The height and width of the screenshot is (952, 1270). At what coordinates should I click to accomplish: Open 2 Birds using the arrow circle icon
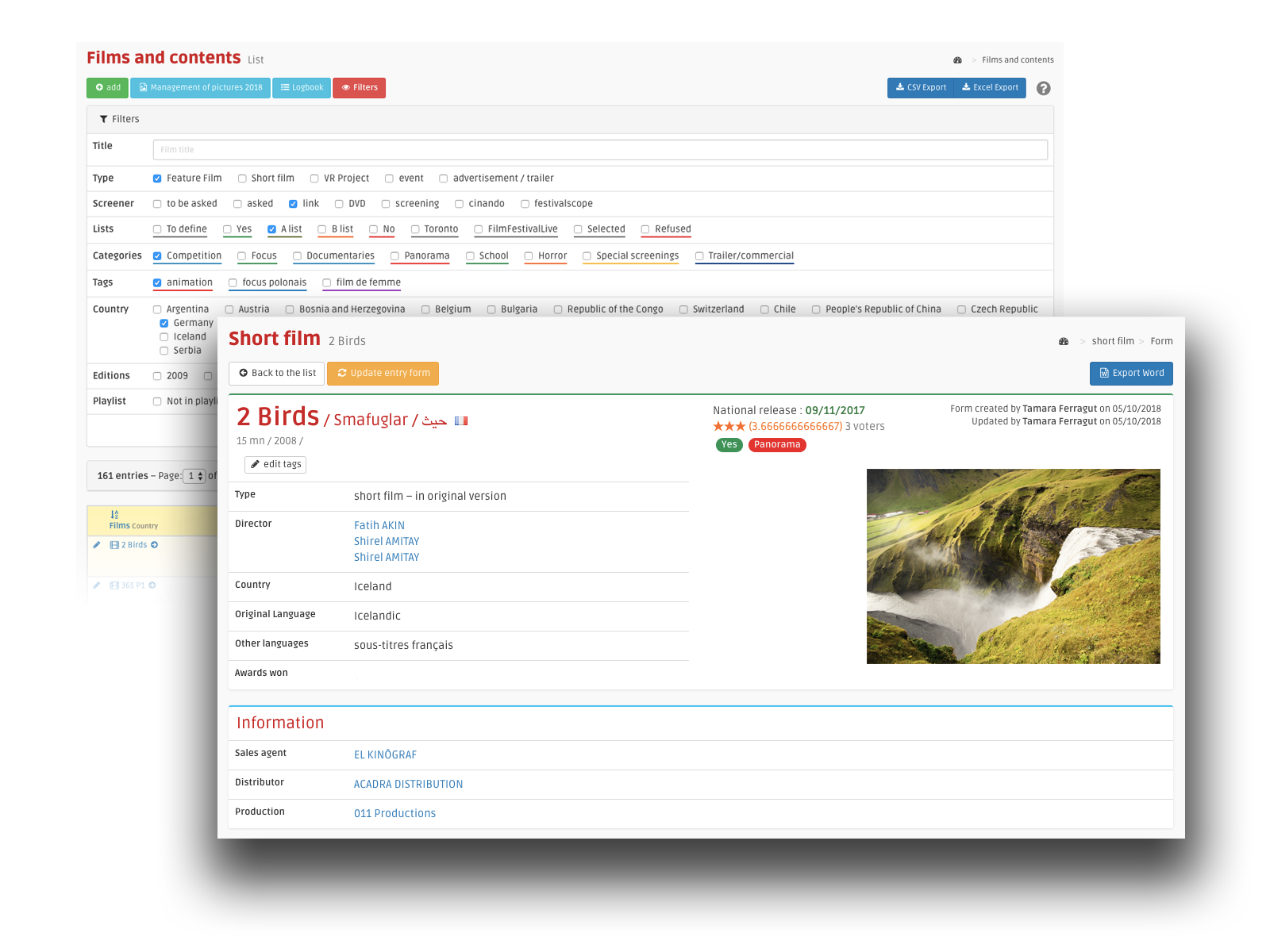(x=154, y=545)
